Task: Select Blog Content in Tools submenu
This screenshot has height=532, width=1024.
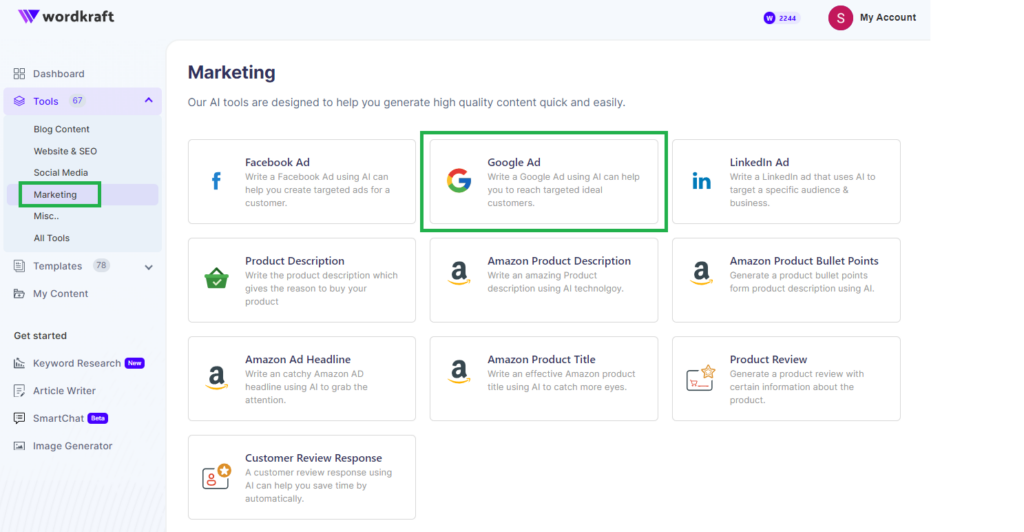Action: coord(61,129)
